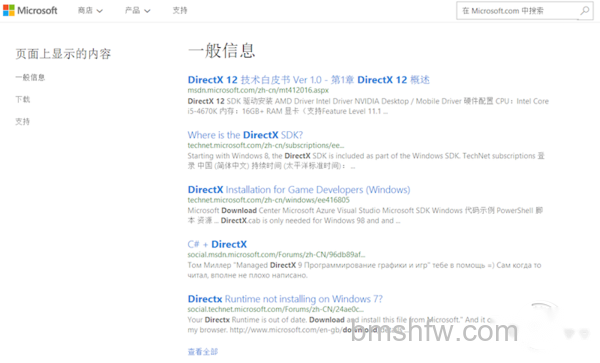Jump to 一般信息 section in sidebar

(30, 77)
